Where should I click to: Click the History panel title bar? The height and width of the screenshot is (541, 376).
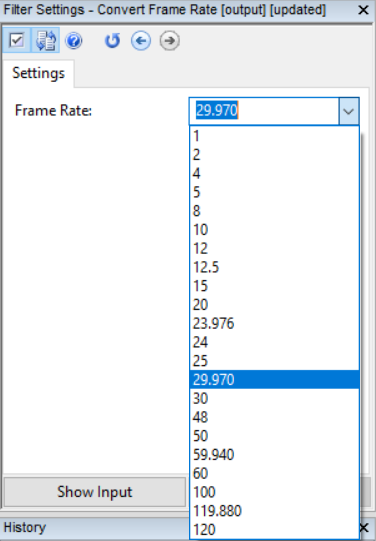point(95,528)
